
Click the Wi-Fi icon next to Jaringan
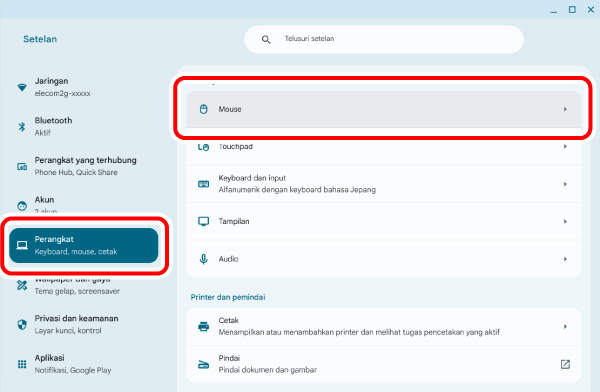click(22, 87)
